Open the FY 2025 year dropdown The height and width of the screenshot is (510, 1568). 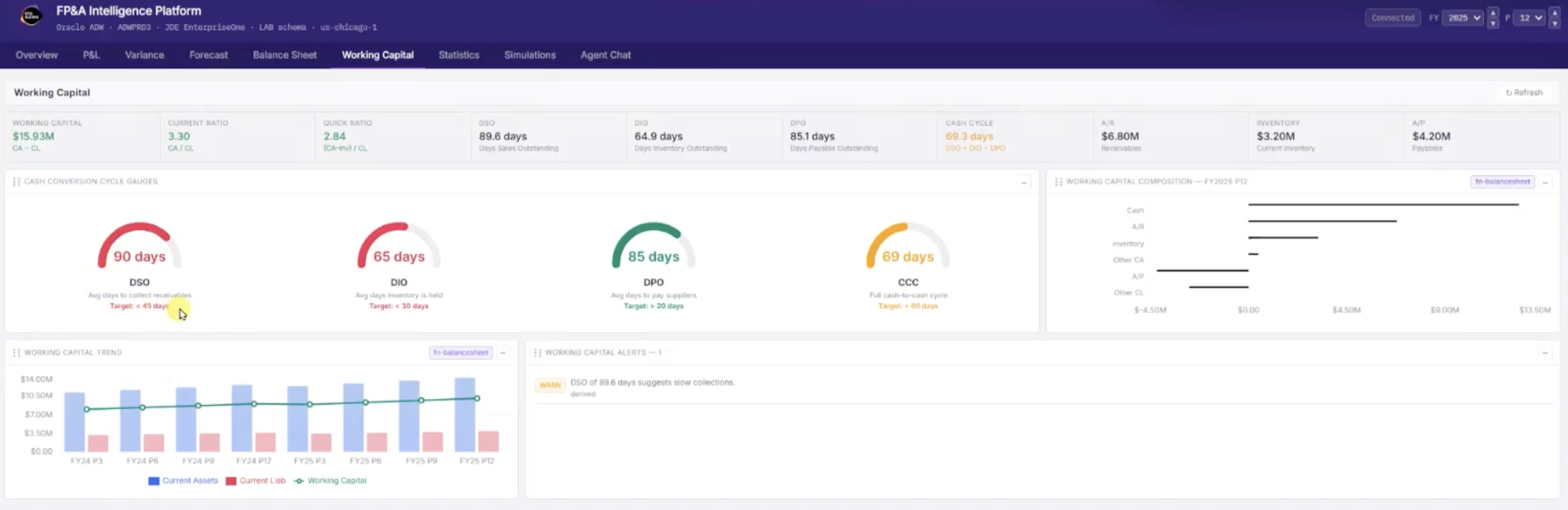point(1463,18)
